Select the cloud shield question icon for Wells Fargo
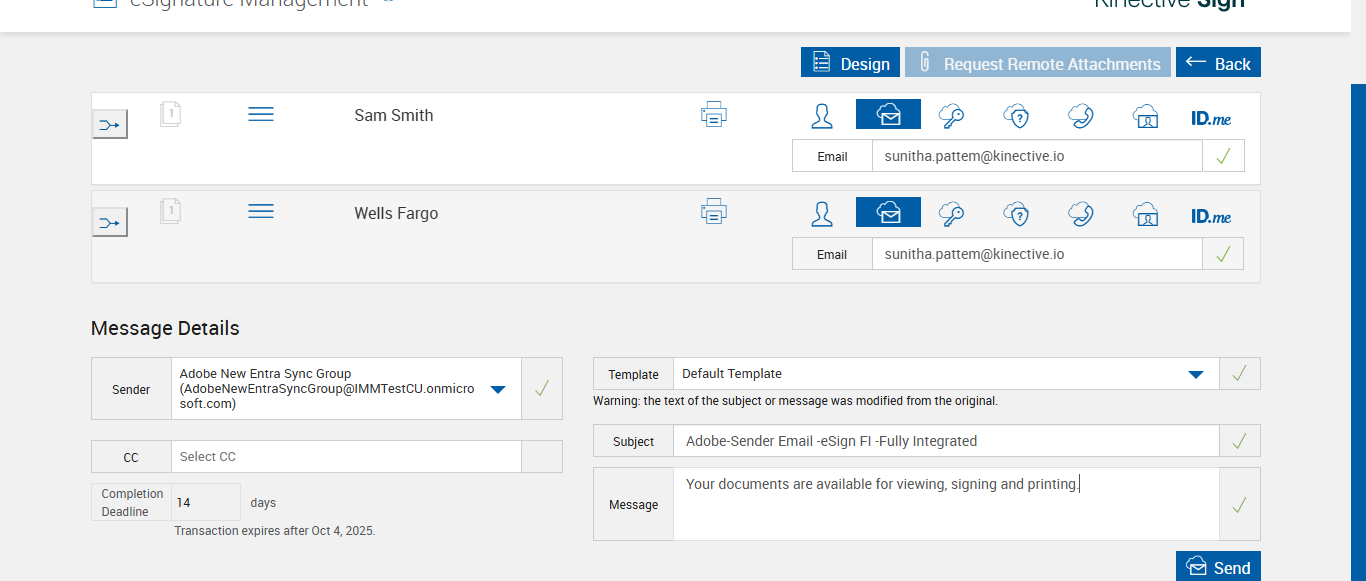This screenshot has width=1366, height=581. click(x=1016, y=214)
